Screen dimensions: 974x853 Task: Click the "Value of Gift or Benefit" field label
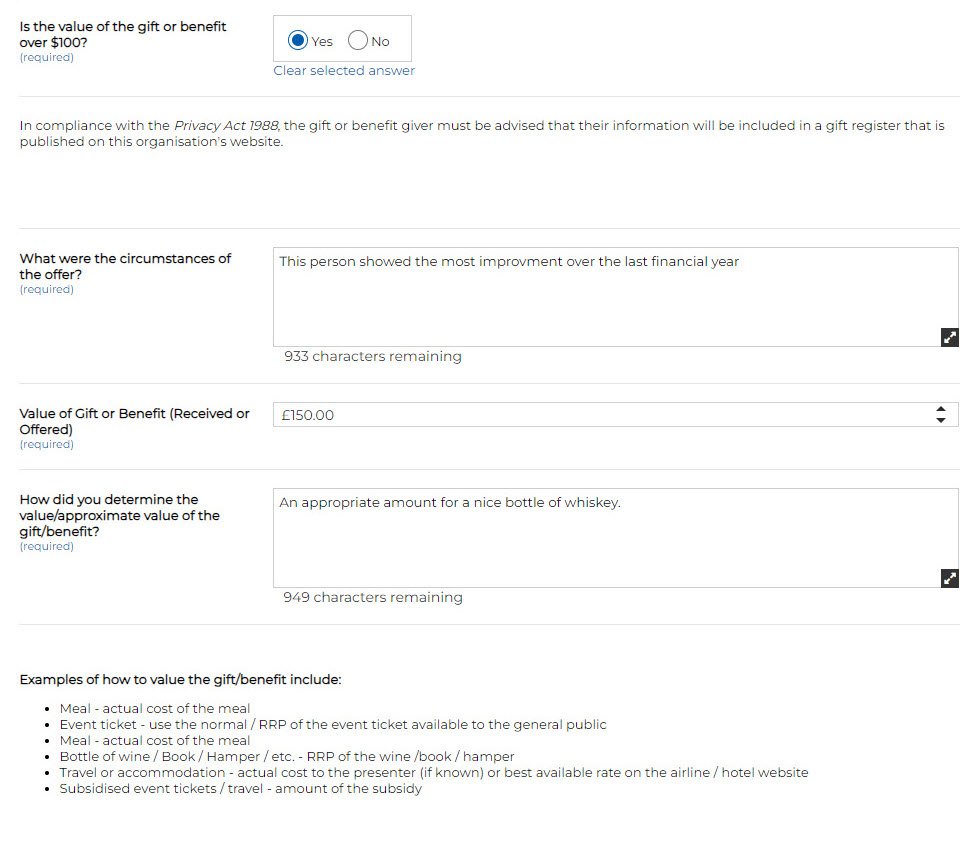(x=134, y=421)
